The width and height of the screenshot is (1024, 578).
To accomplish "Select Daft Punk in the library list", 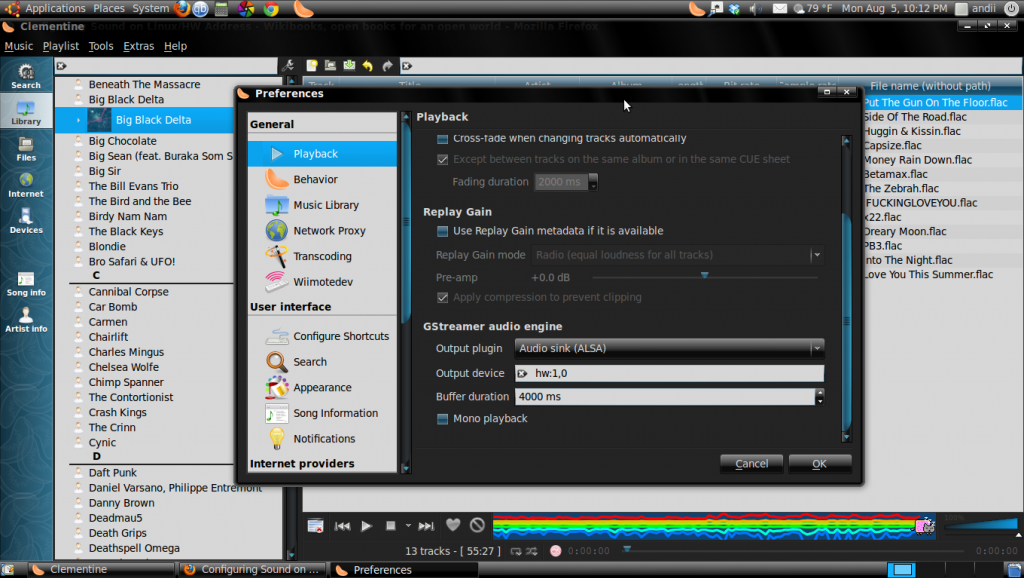I will [x=112, y=473].
